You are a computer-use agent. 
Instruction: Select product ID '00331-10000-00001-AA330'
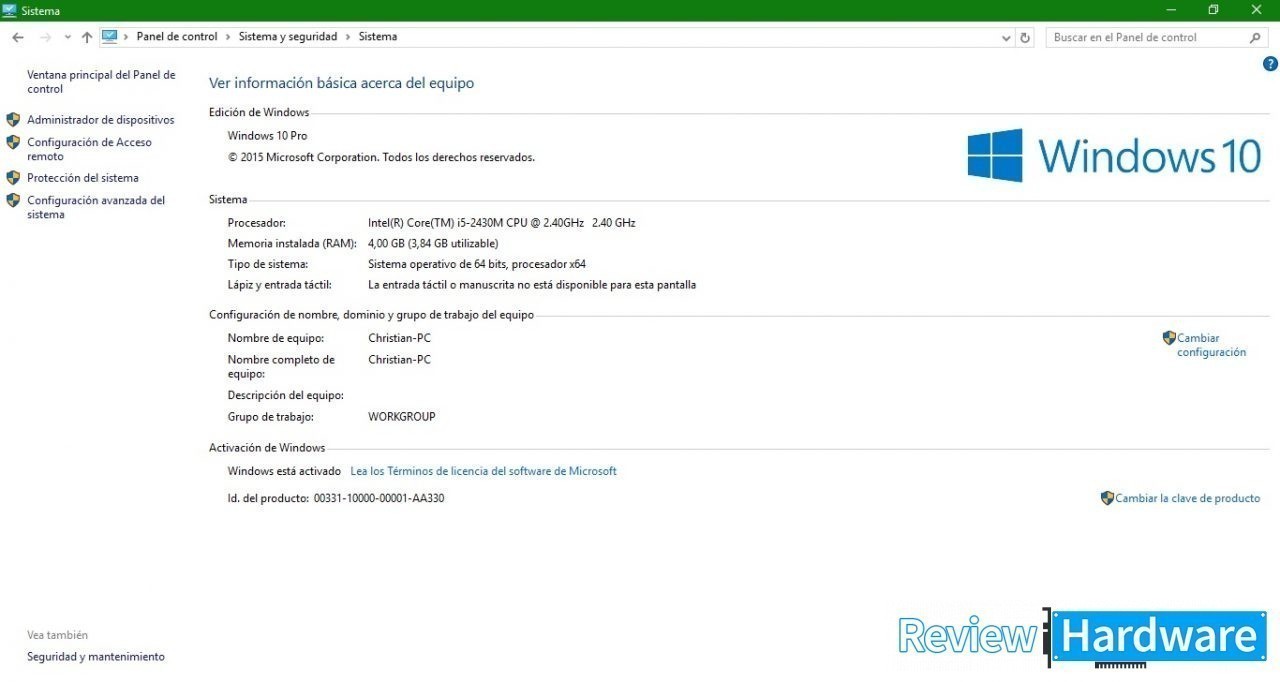coord(379,498)
